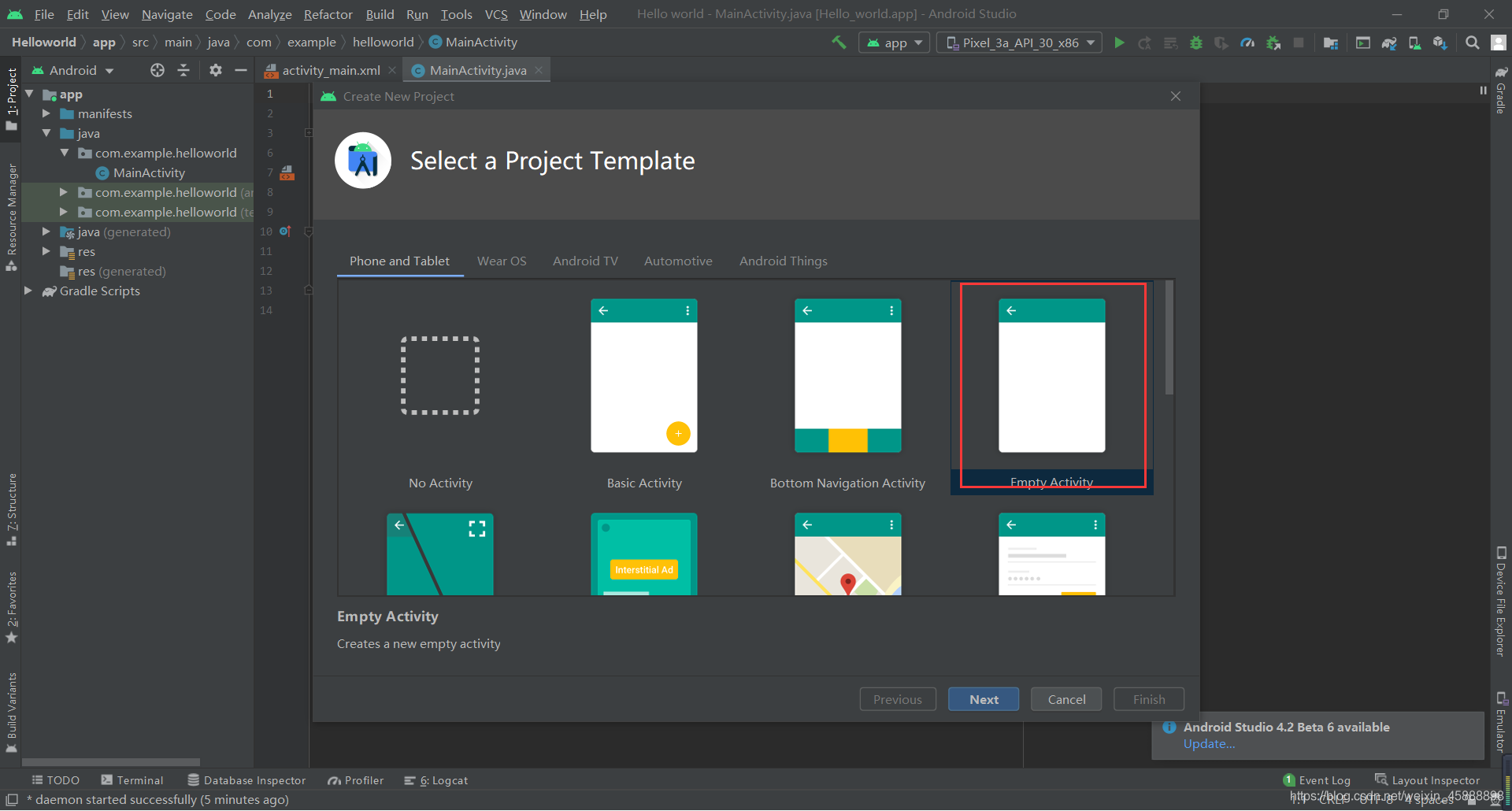Screen dimensions: 1512x811
Task: Click Apply Changes and Restart Activity icon
Action: pyautogui.click(x=1145, y=43)
